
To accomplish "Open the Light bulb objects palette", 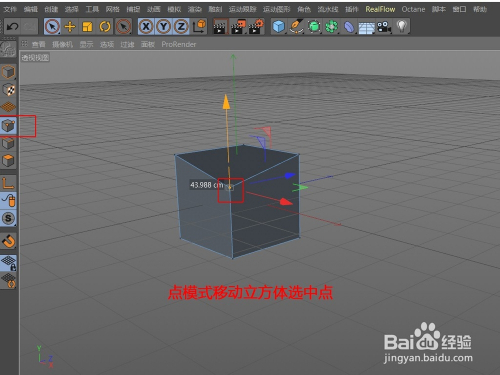I will click(402, 26).
